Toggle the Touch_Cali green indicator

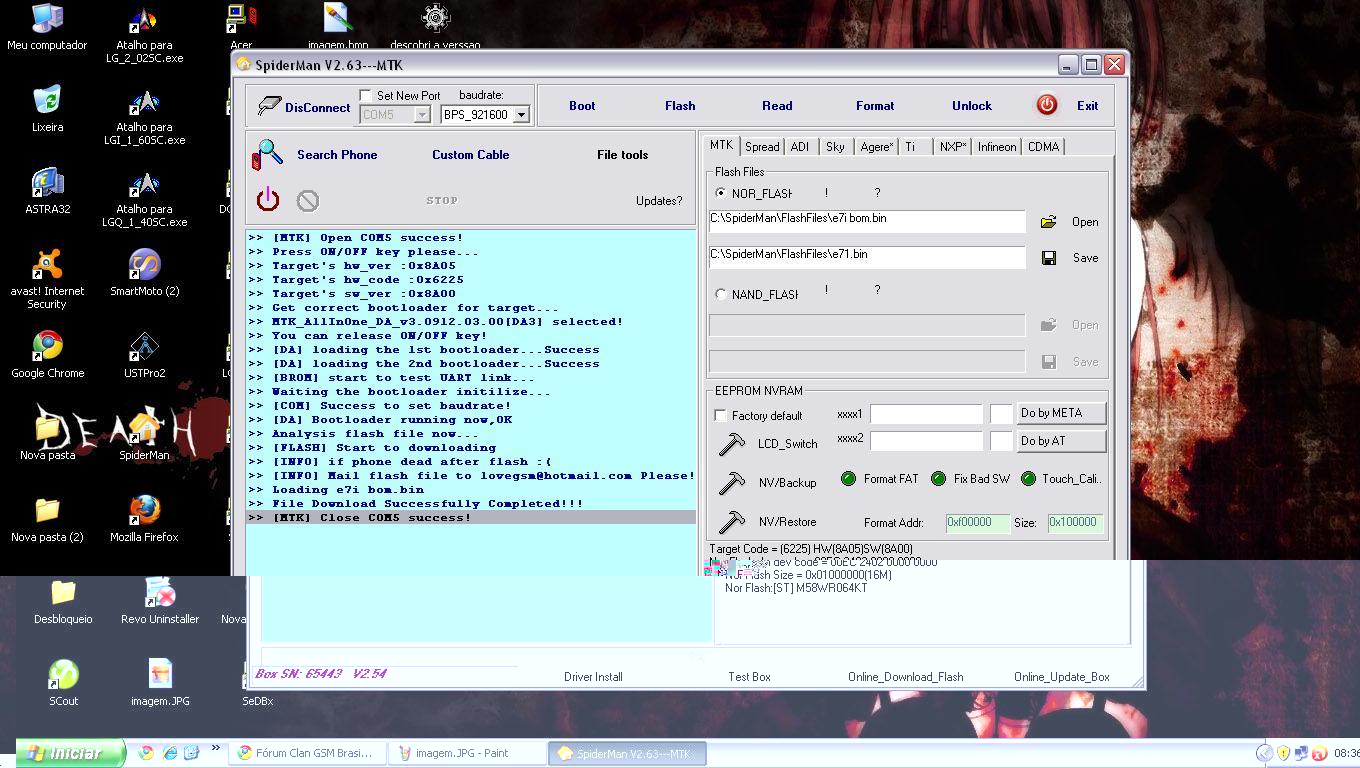point(1028,479)
